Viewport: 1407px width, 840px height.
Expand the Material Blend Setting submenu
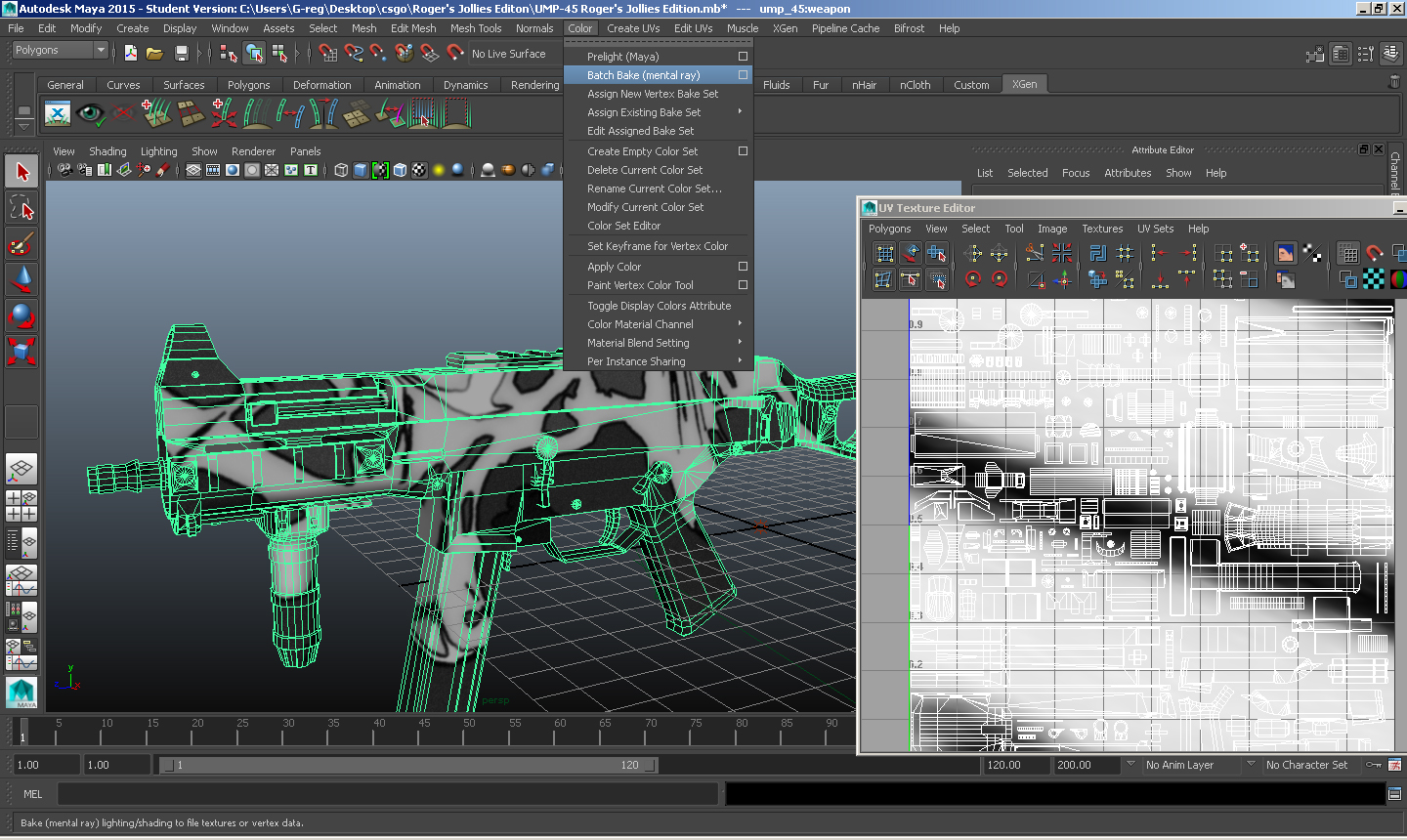click(x=740, y=343)
